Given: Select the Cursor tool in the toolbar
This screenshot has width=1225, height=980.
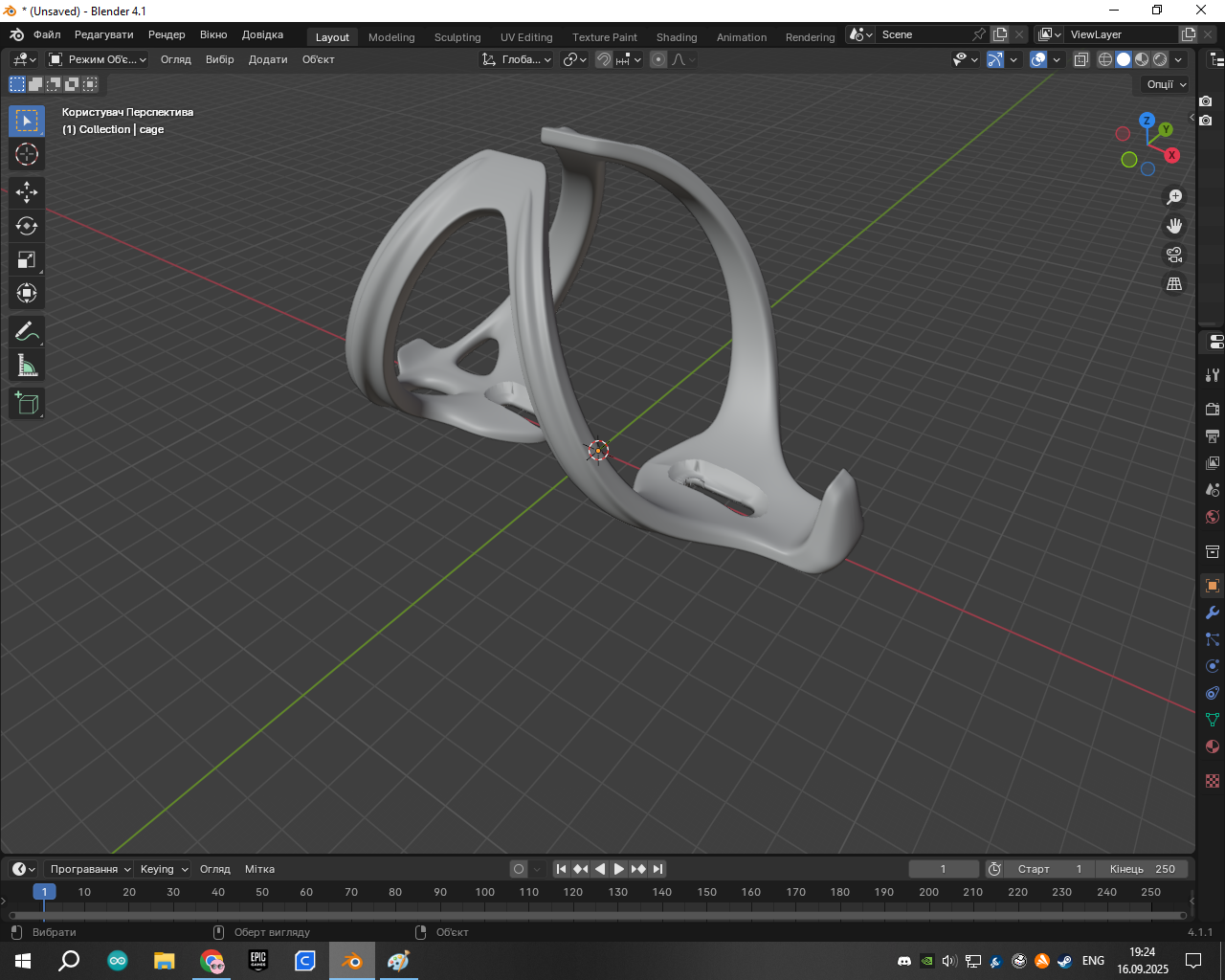Looking at the screenshot, I should point(27,154).
